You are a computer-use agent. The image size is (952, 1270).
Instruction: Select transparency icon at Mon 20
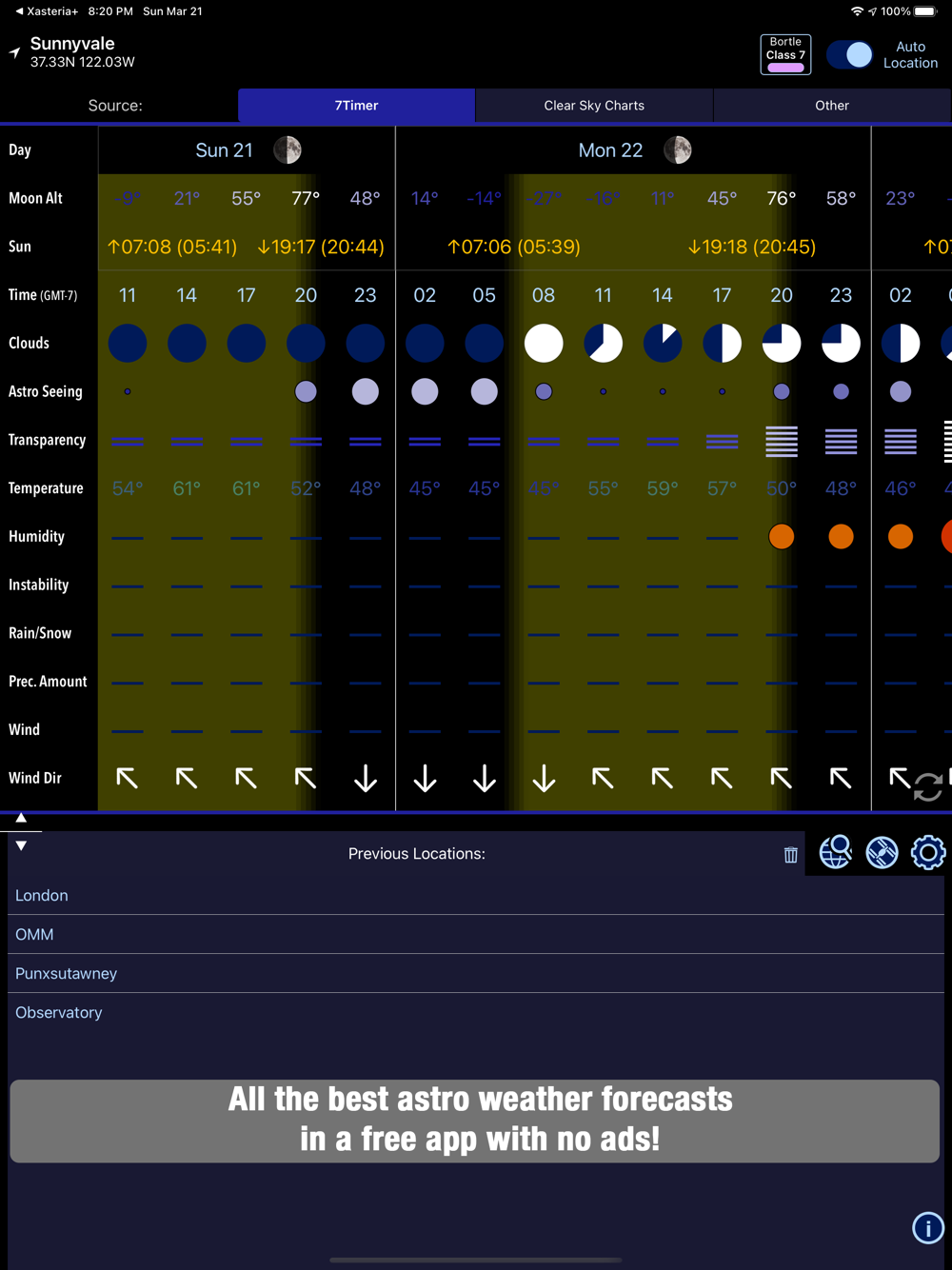(x=782, y=441)
